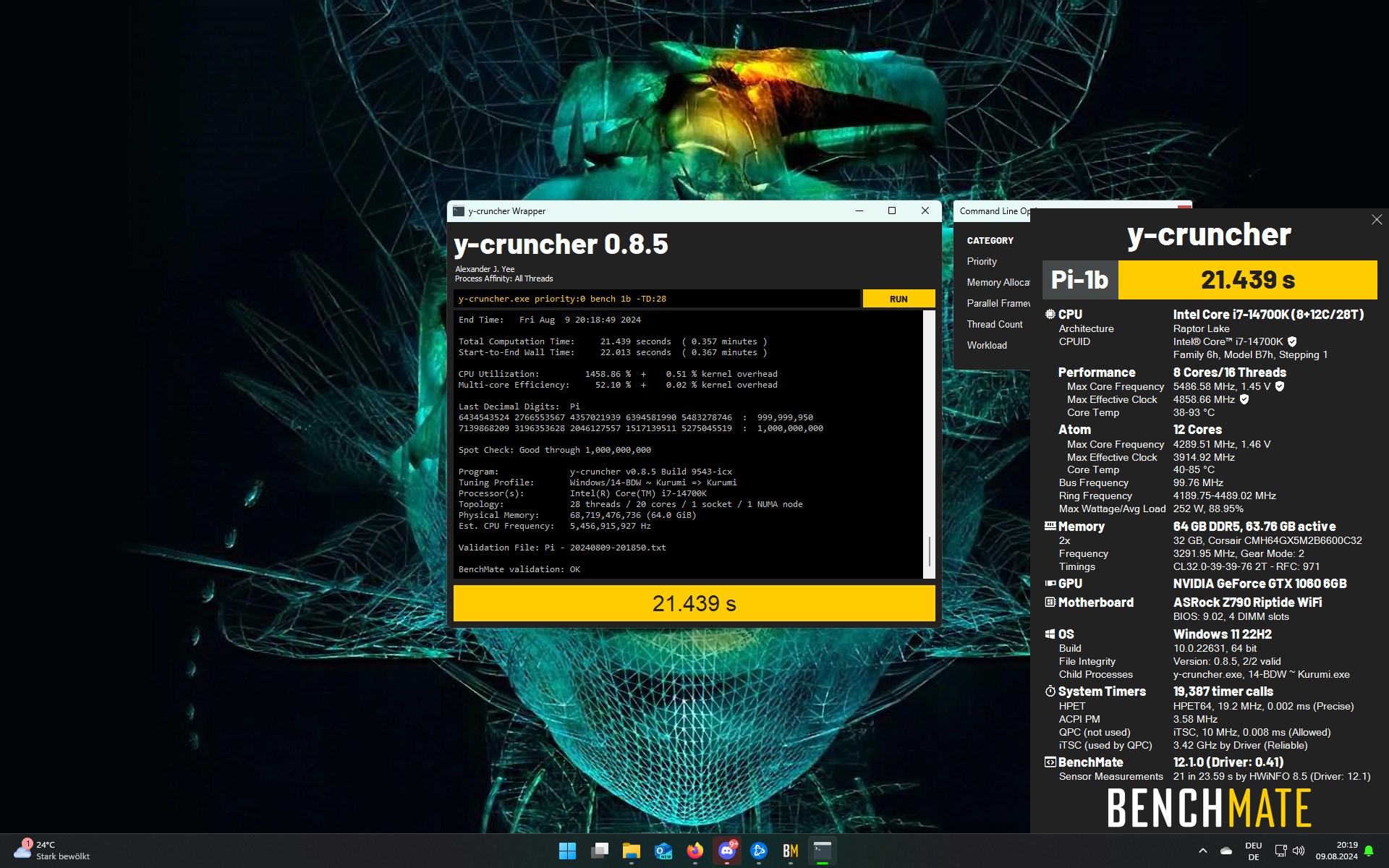Open Outlook from taskbar
Viewport: 1389px width, 868px height.
tap(663, 851)
